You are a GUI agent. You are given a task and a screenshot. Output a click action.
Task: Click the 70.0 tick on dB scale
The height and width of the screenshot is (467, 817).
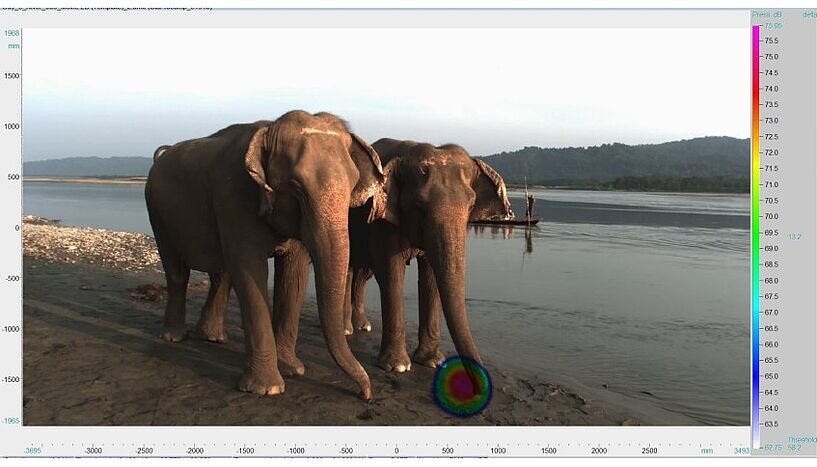(771, 216)
